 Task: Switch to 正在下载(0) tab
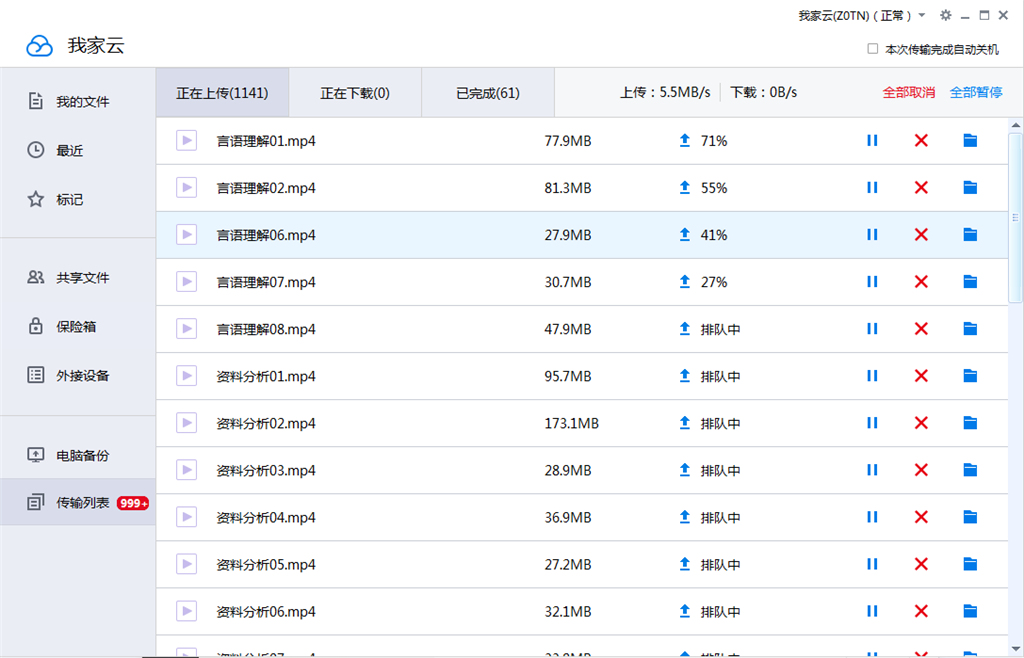[x=355, y=93]
